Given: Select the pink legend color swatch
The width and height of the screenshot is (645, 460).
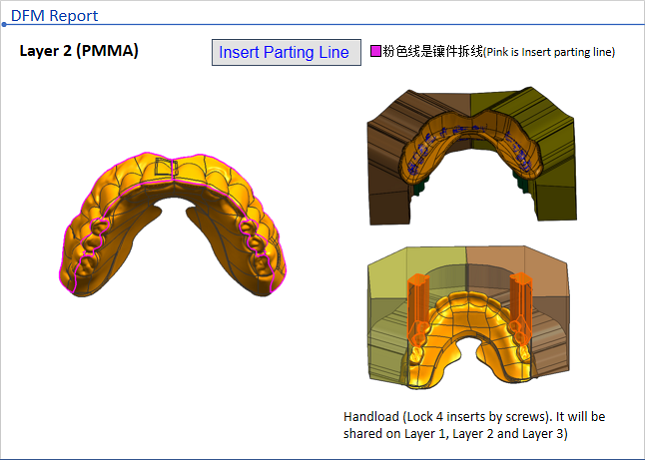Looking at the screenshot, I should 375,51.
